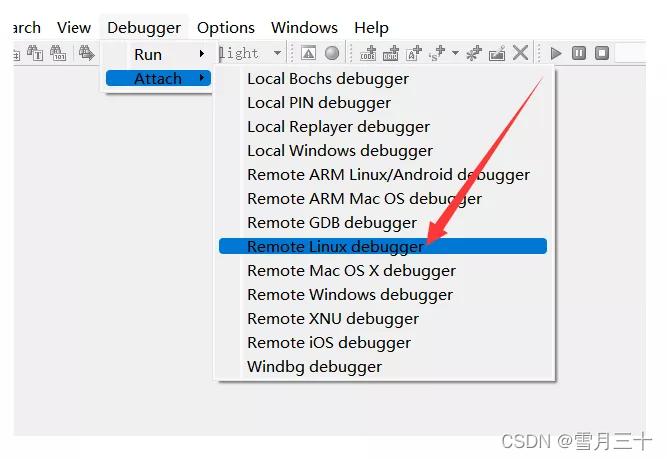Click the gray circle breakpoint icon

332,53
